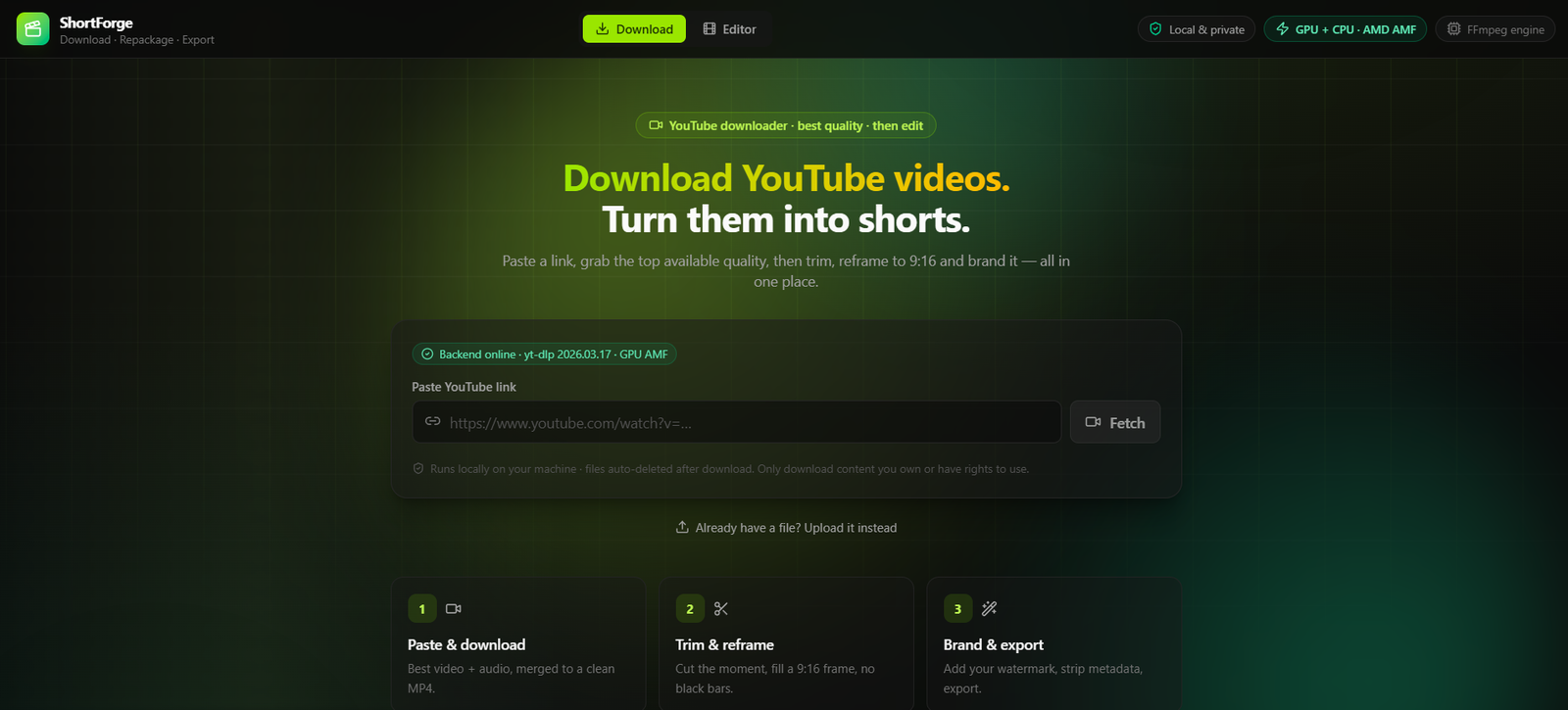Image resolution: width=1568 pixels, height=710 pixels.
Task: Click the upload arrow icon before Already have a file
Action: (x=682, y=527)
